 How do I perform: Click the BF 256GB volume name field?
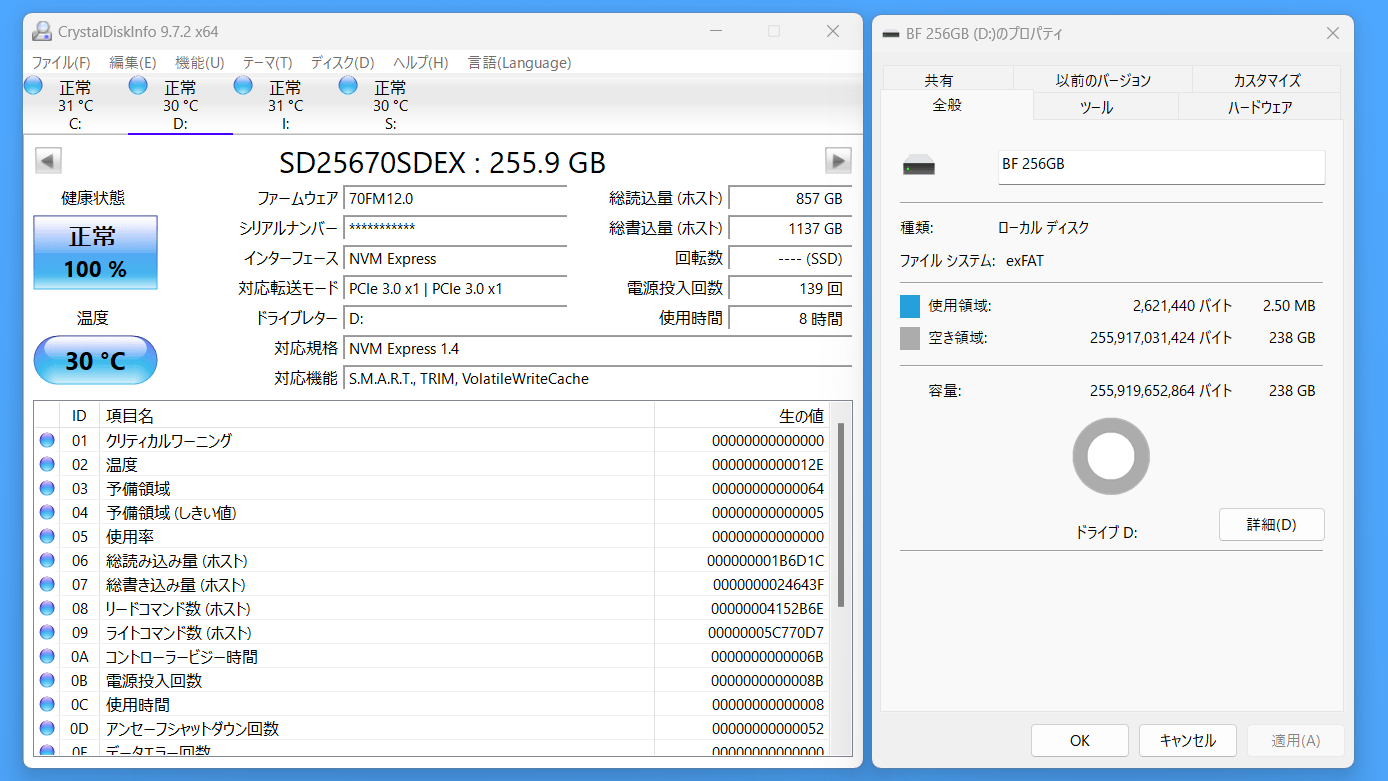tap(1161, 167)
